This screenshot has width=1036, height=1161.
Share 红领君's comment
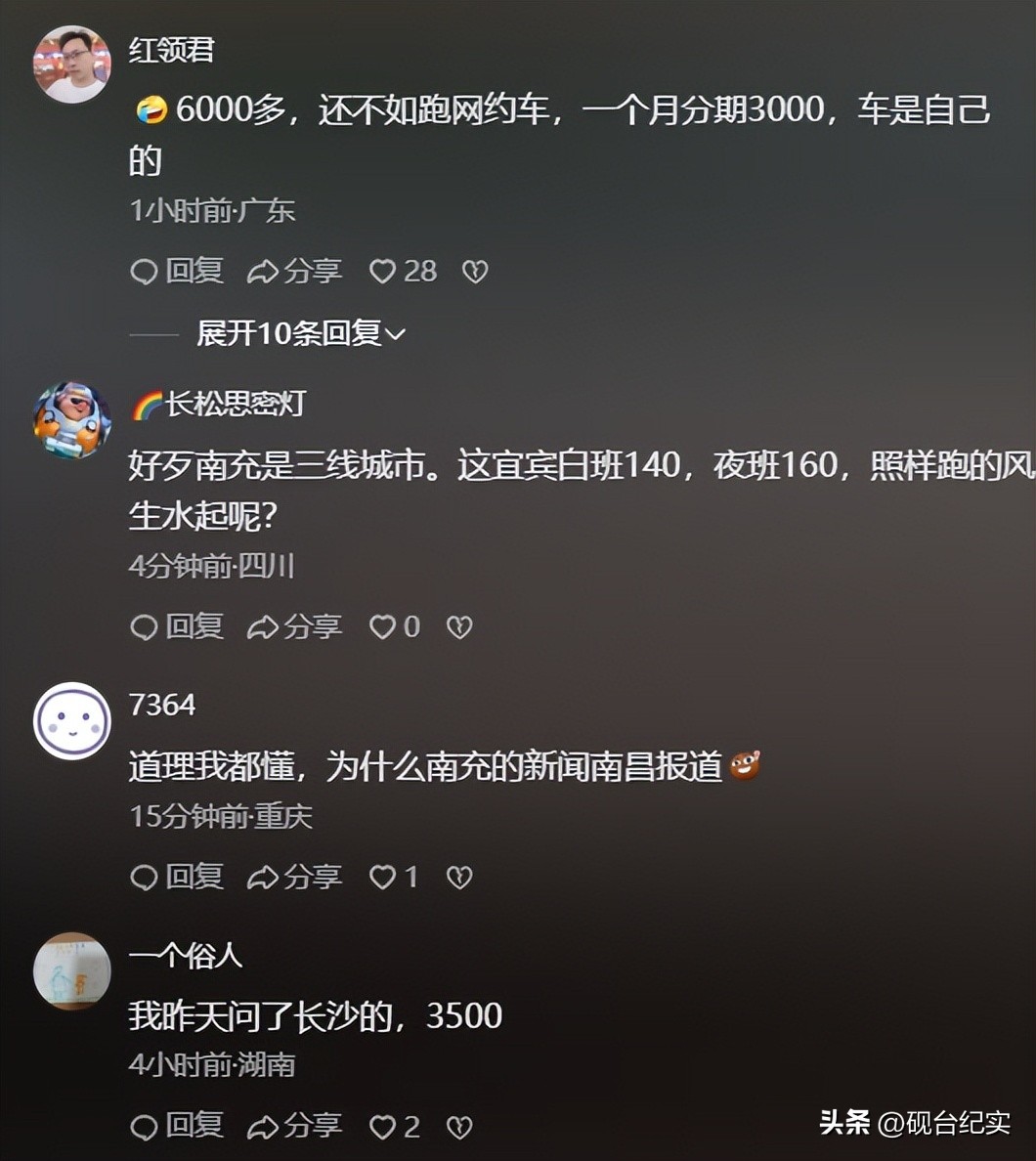point(294,272)
